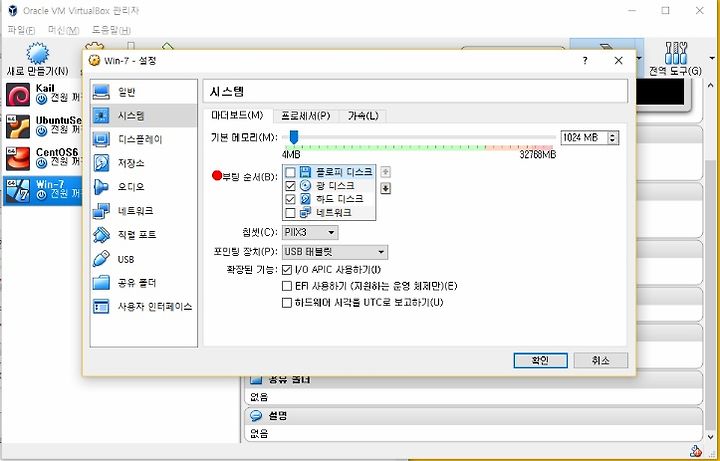This screenshot has height=461, width=720.
Task: Open the 공유 폴더 settings category
Action: tap(144, 282)
